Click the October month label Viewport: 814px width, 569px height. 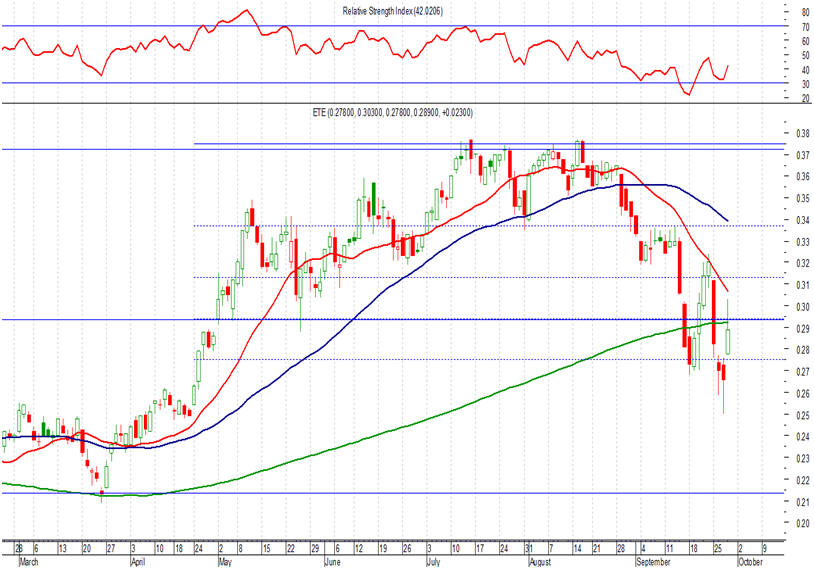[x=751, y=562]
